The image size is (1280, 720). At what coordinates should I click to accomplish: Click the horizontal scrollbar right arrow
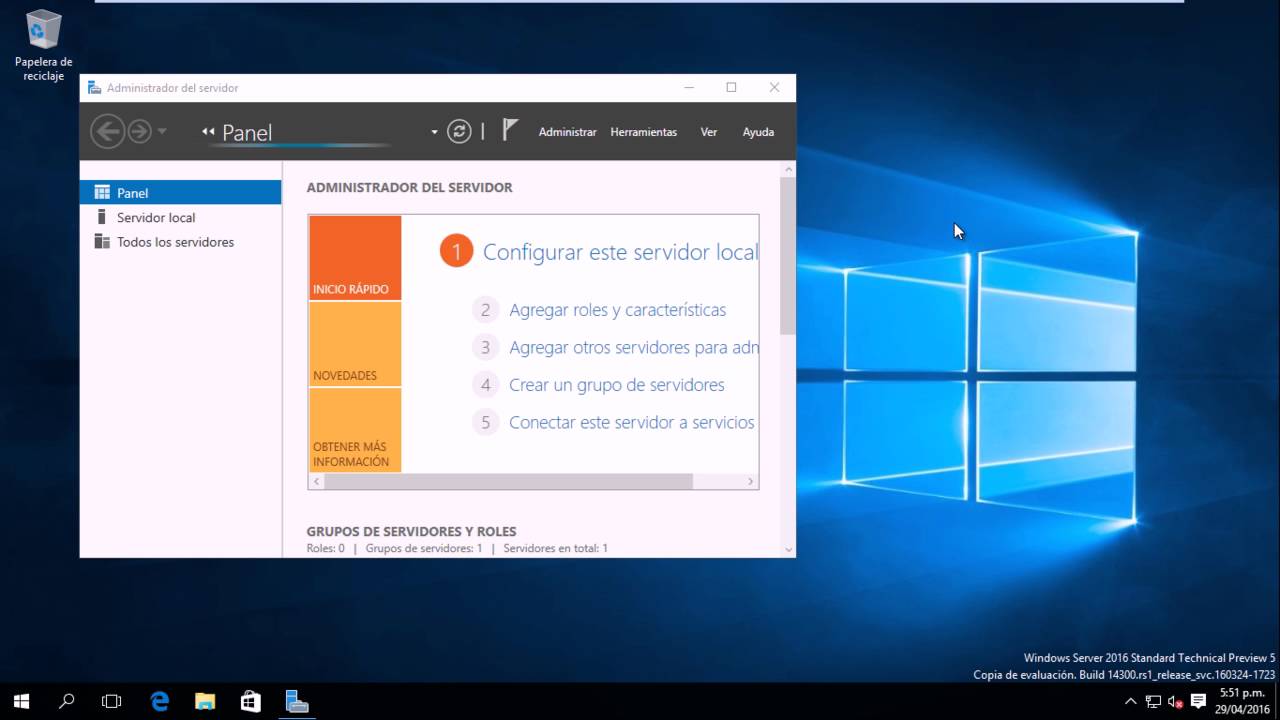click(x=751, y=481)
